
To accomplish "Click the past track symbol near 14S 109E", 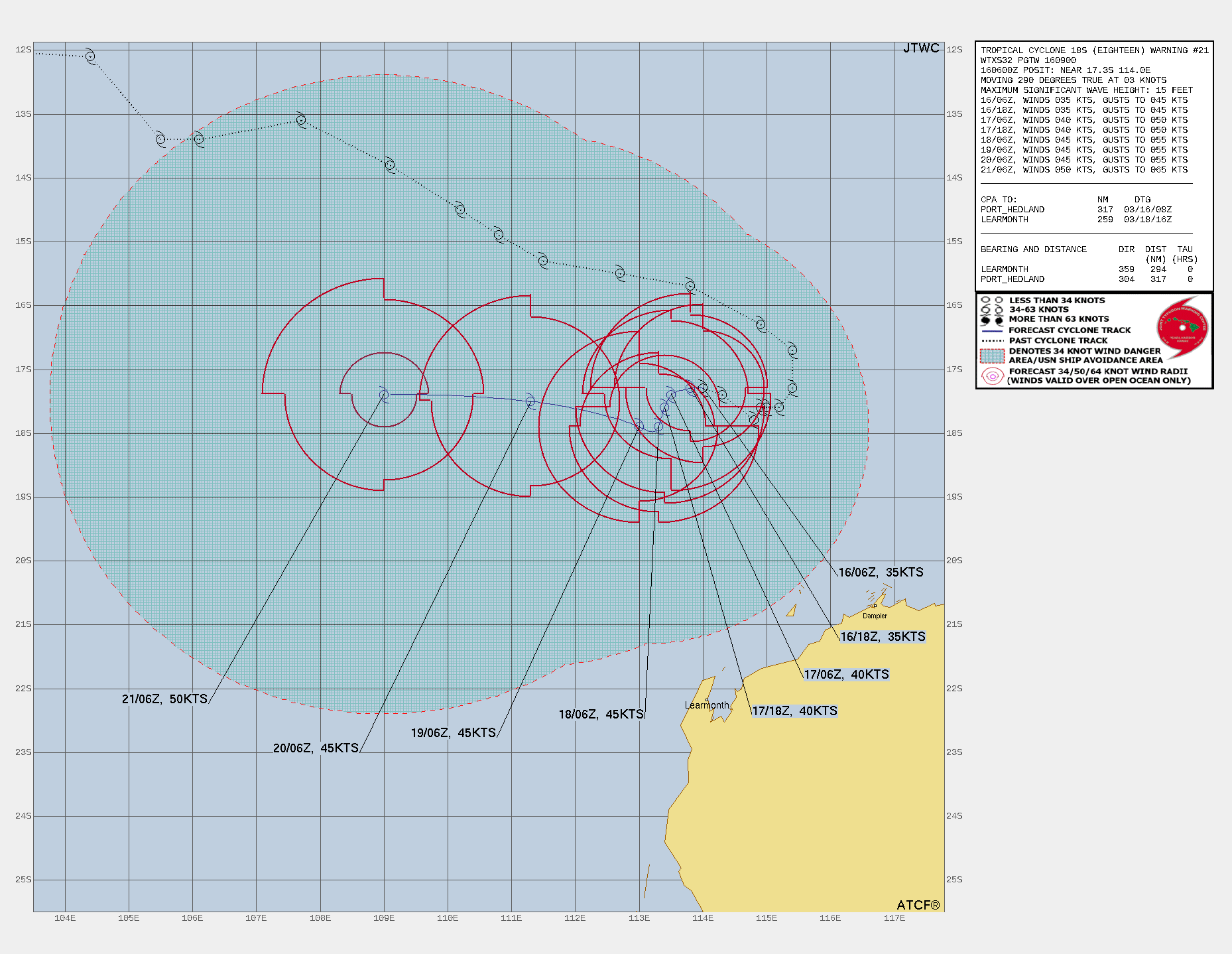I will coord(390,165).
